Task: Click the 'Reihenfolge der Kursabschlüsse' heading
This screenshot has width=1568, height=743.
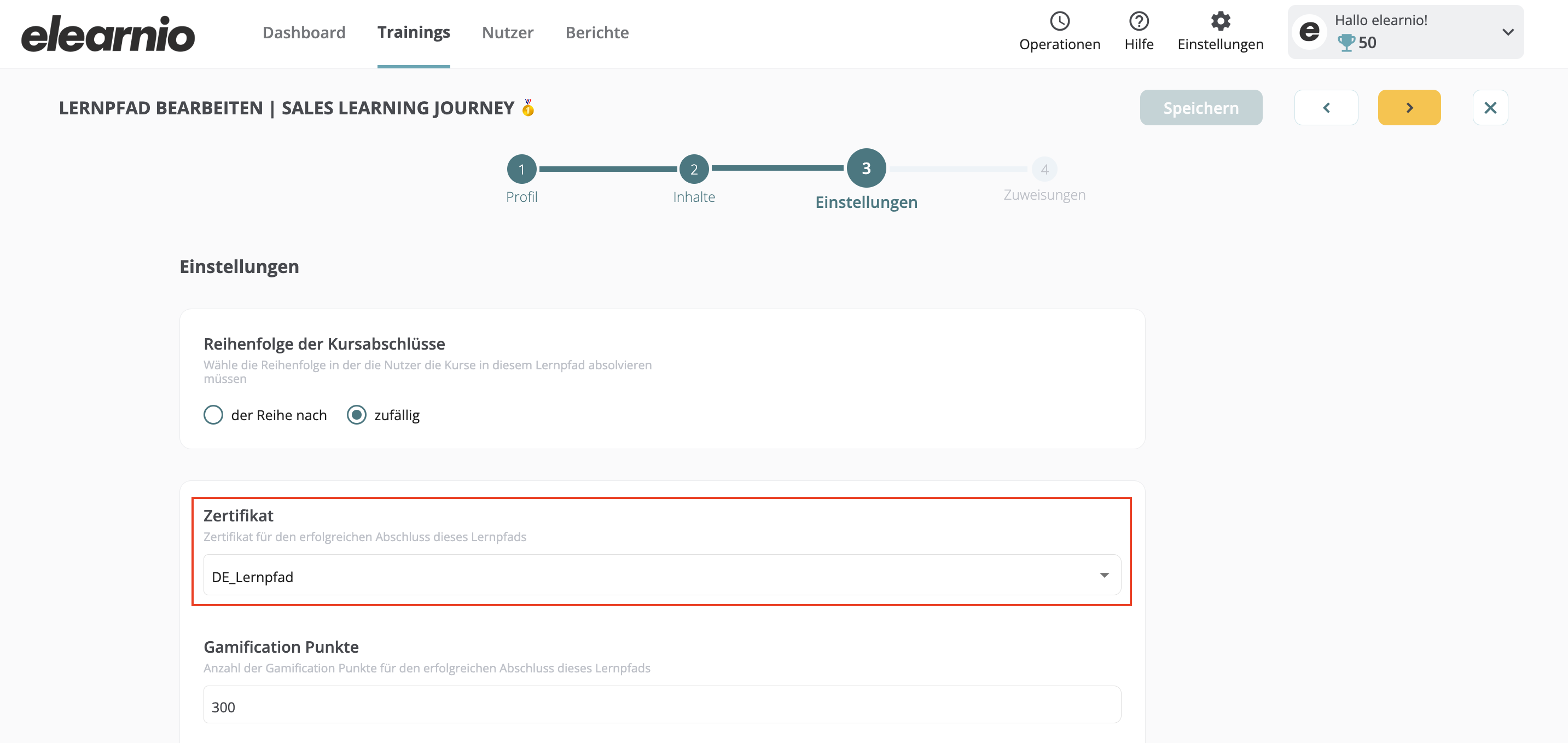Action: tap(324, 344)
